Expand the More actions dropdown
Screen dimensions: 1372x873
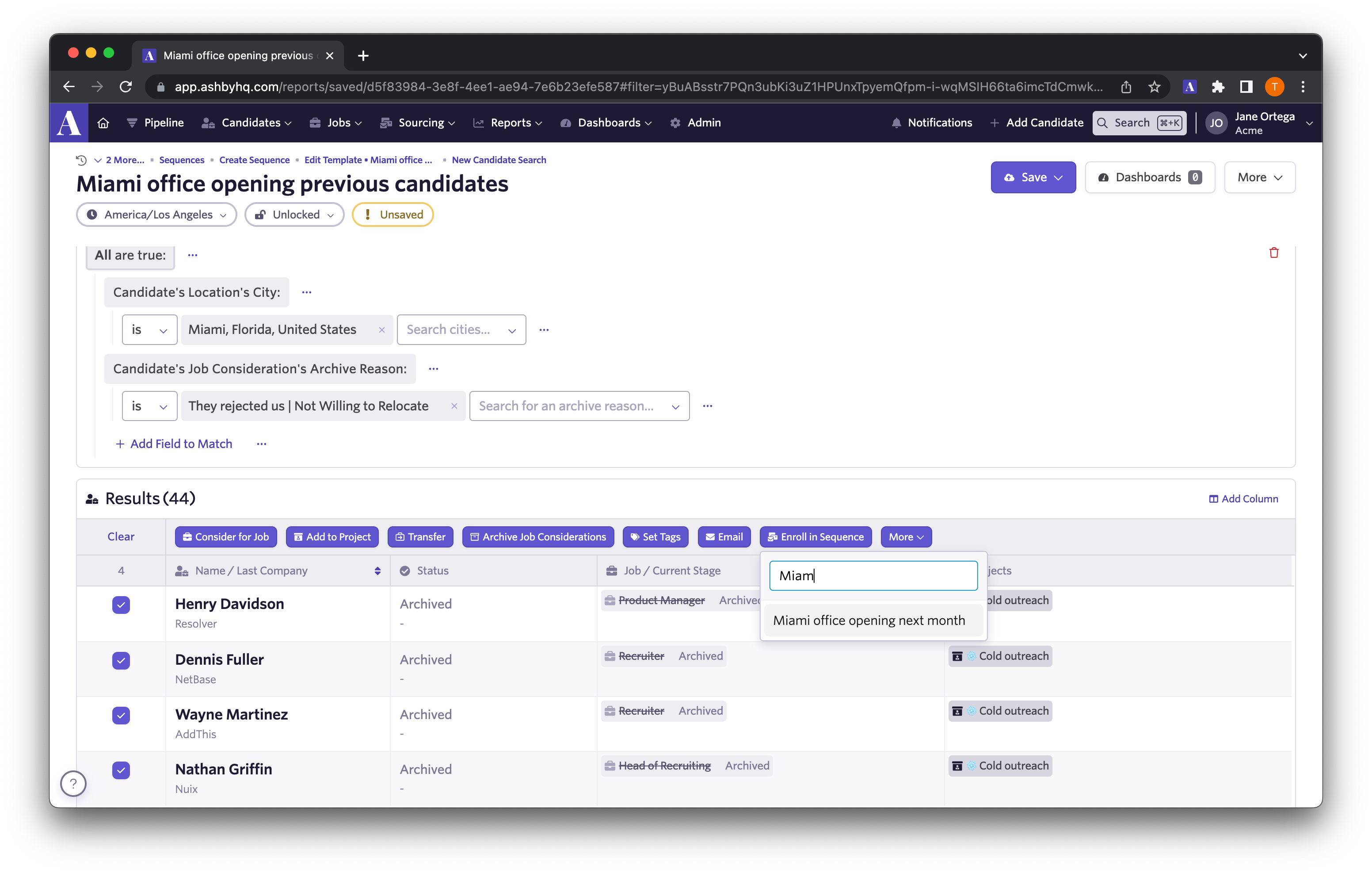pos(905,537)
